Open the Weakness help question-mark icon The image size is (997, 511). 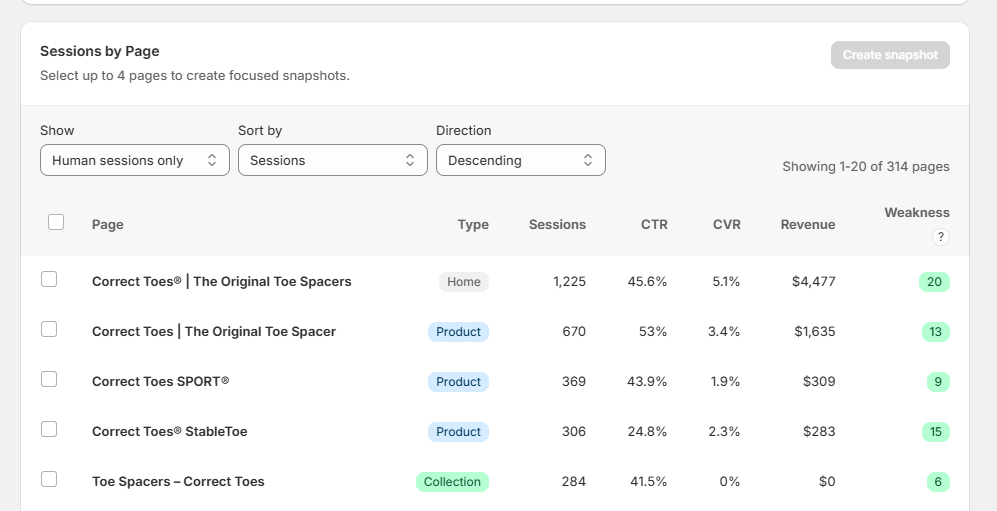coord(940,237)
